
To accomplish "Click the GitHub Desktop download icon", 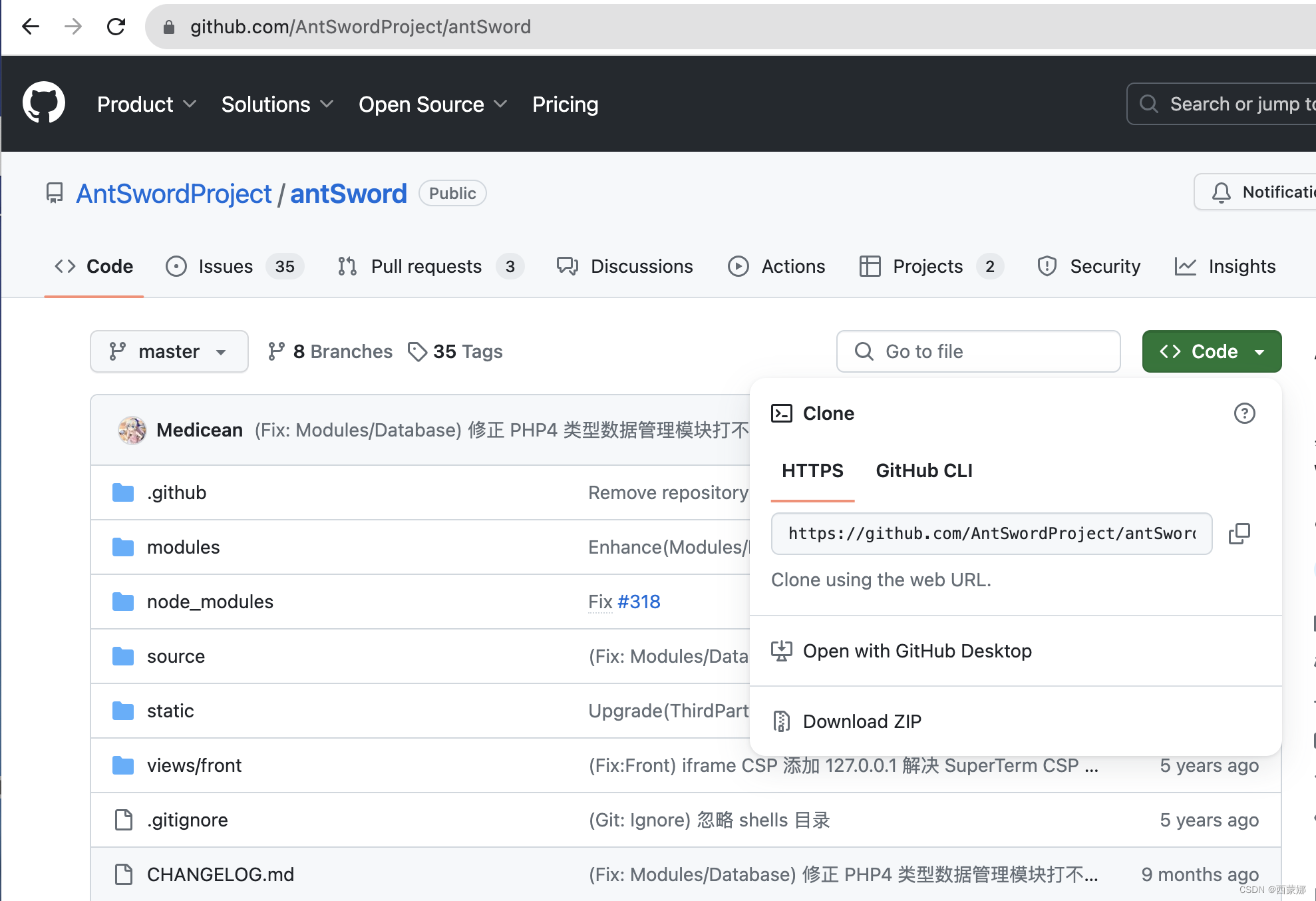I will (782, 651).
